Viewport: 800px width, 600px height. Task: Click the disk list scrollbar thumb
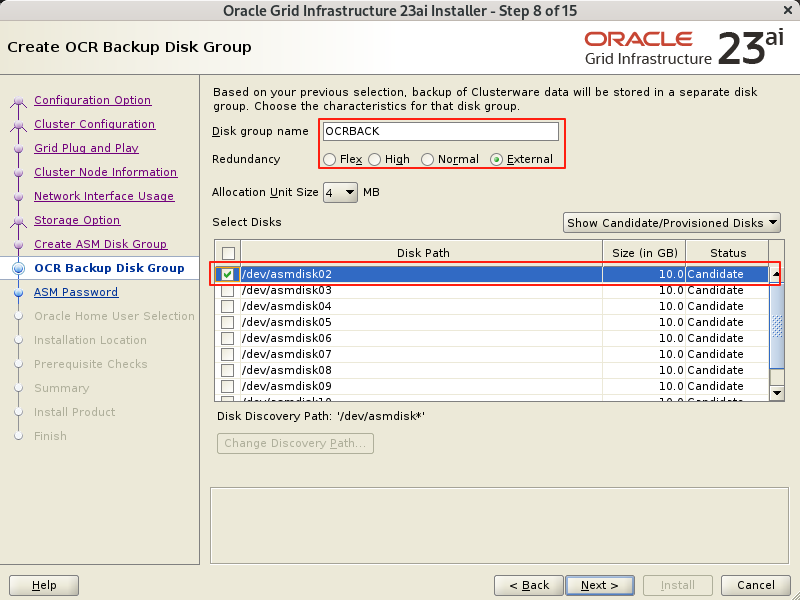(777, 326)
